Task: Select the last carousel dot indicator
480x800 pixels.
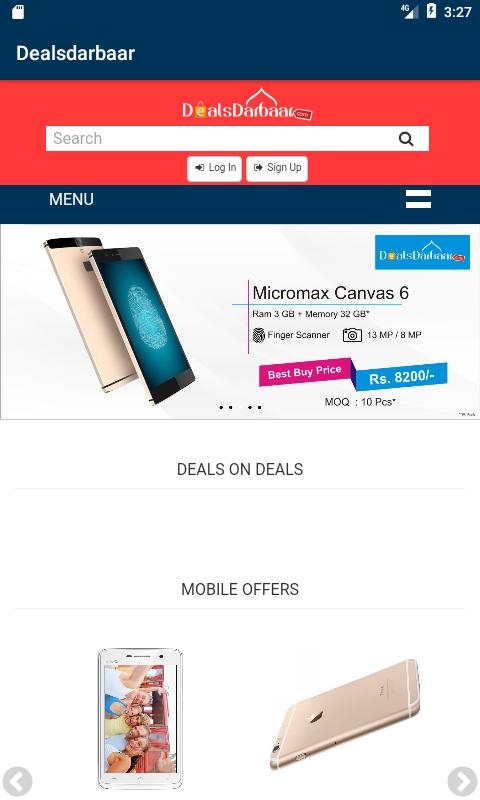Action: (260, 407)
